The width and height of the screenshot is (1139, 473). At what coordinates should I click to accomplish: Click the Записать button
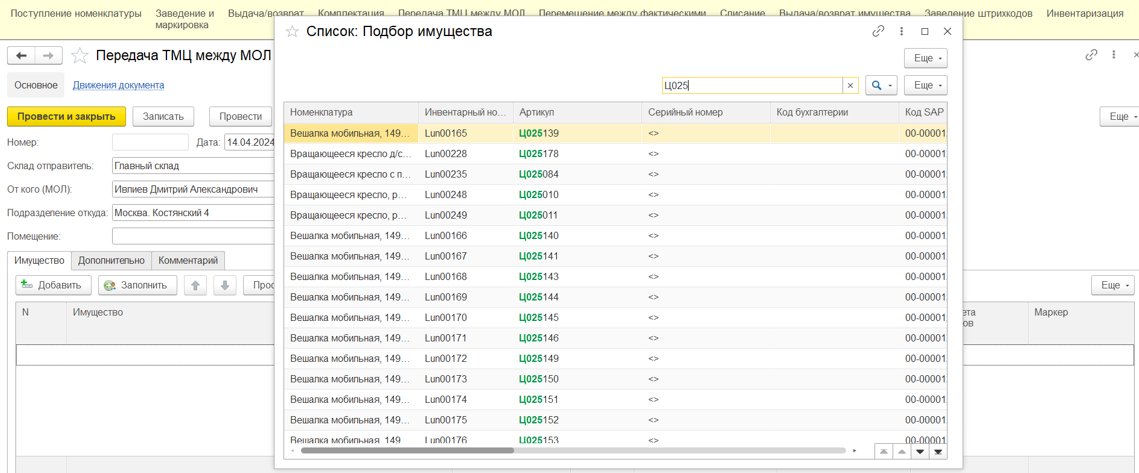(163, 116)
